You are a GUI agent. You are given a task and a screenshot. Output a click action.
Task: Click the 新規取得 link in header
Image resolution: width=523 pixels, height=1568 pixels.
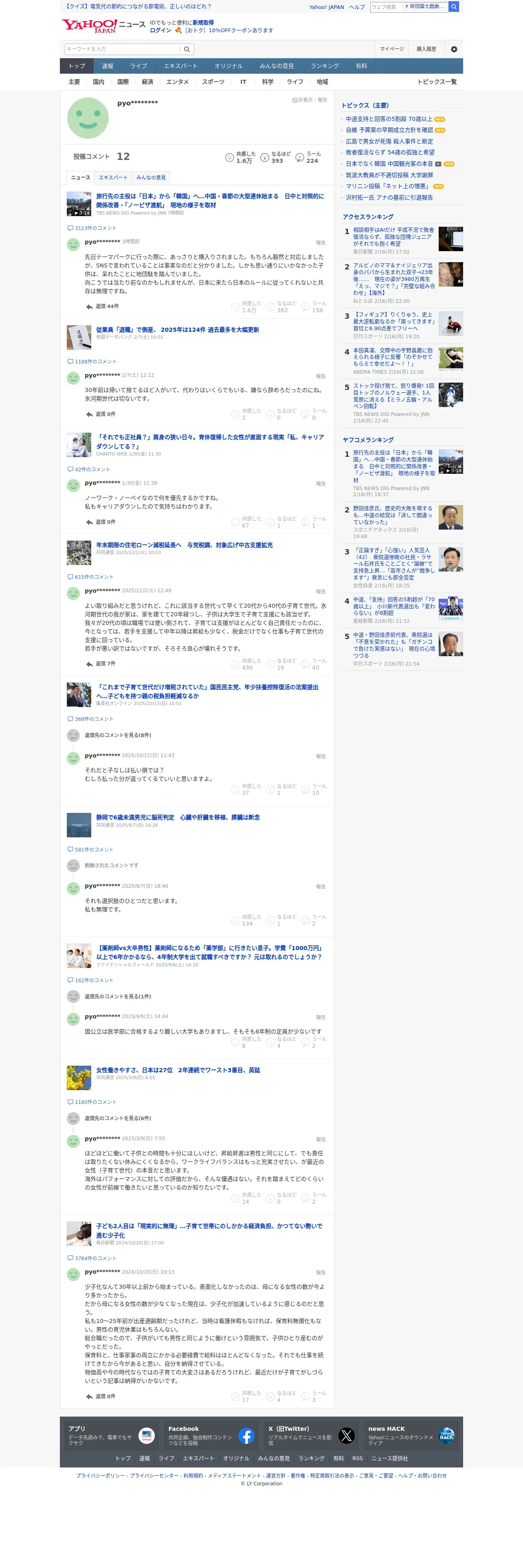click(203, 22)
